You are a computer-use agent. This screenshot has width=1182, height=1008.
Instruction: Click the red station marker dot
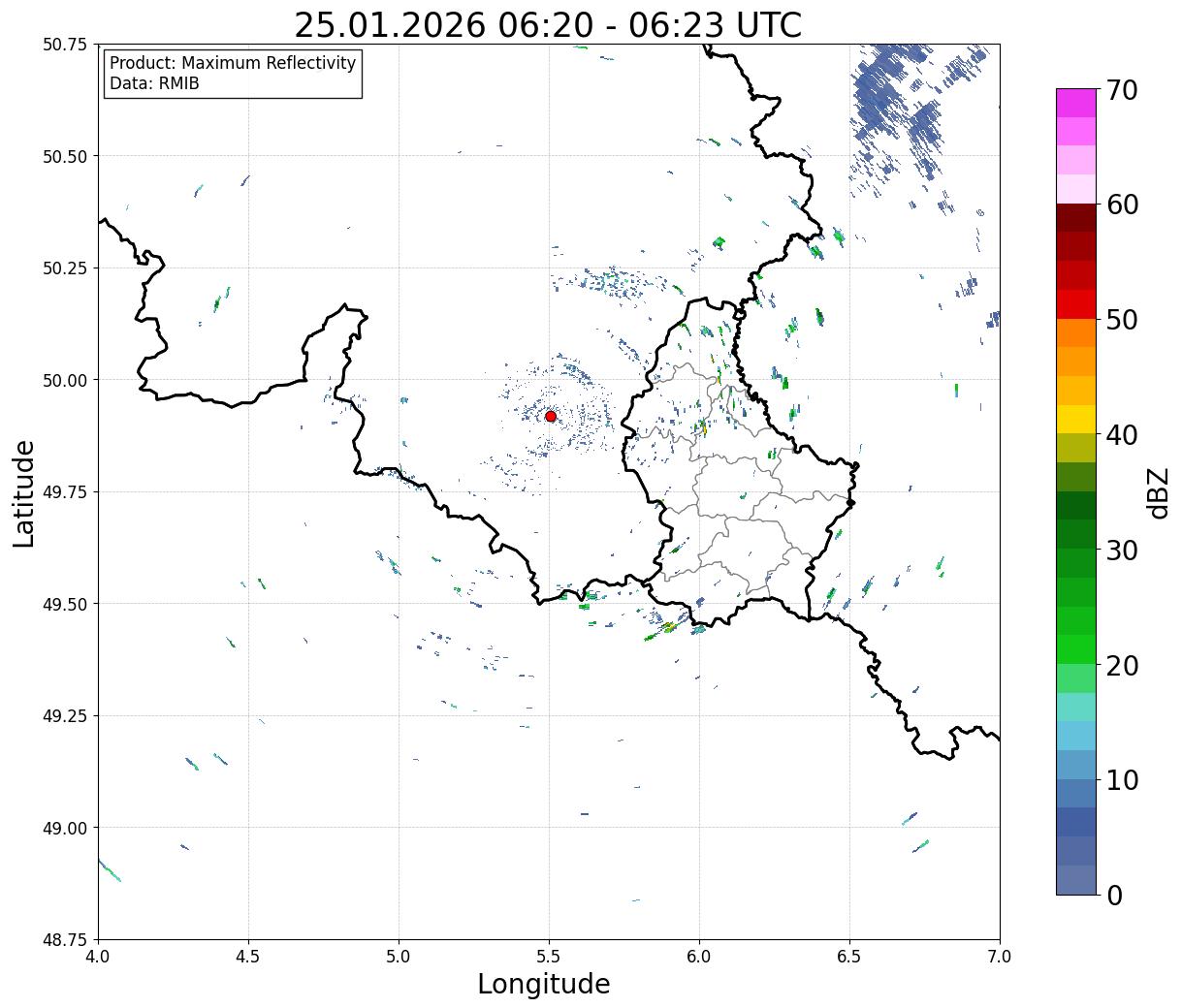point(550,416)
